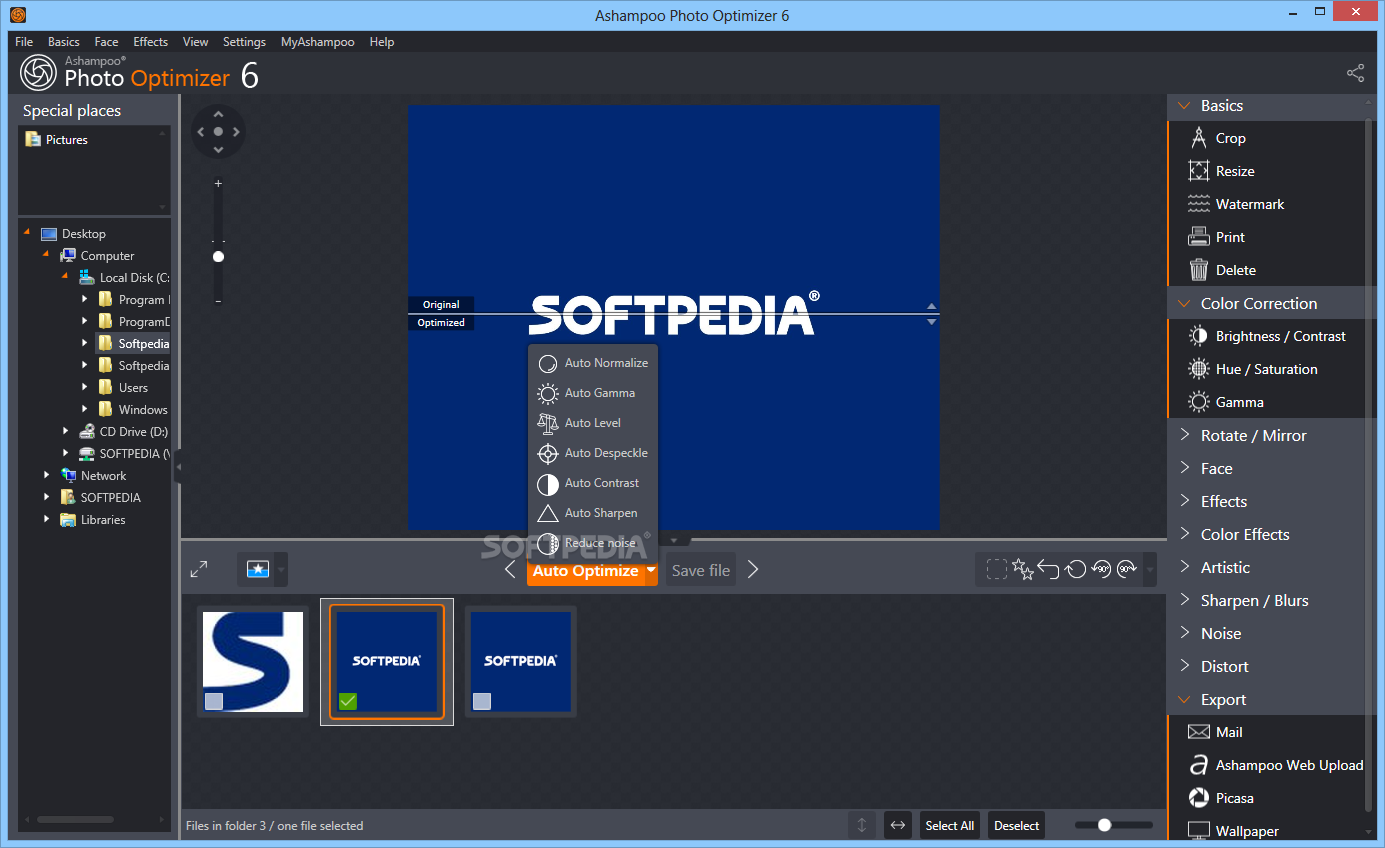The image size is (1385, 848).
Task: Click the share icon in header
Action: [x=1355, y=73]
